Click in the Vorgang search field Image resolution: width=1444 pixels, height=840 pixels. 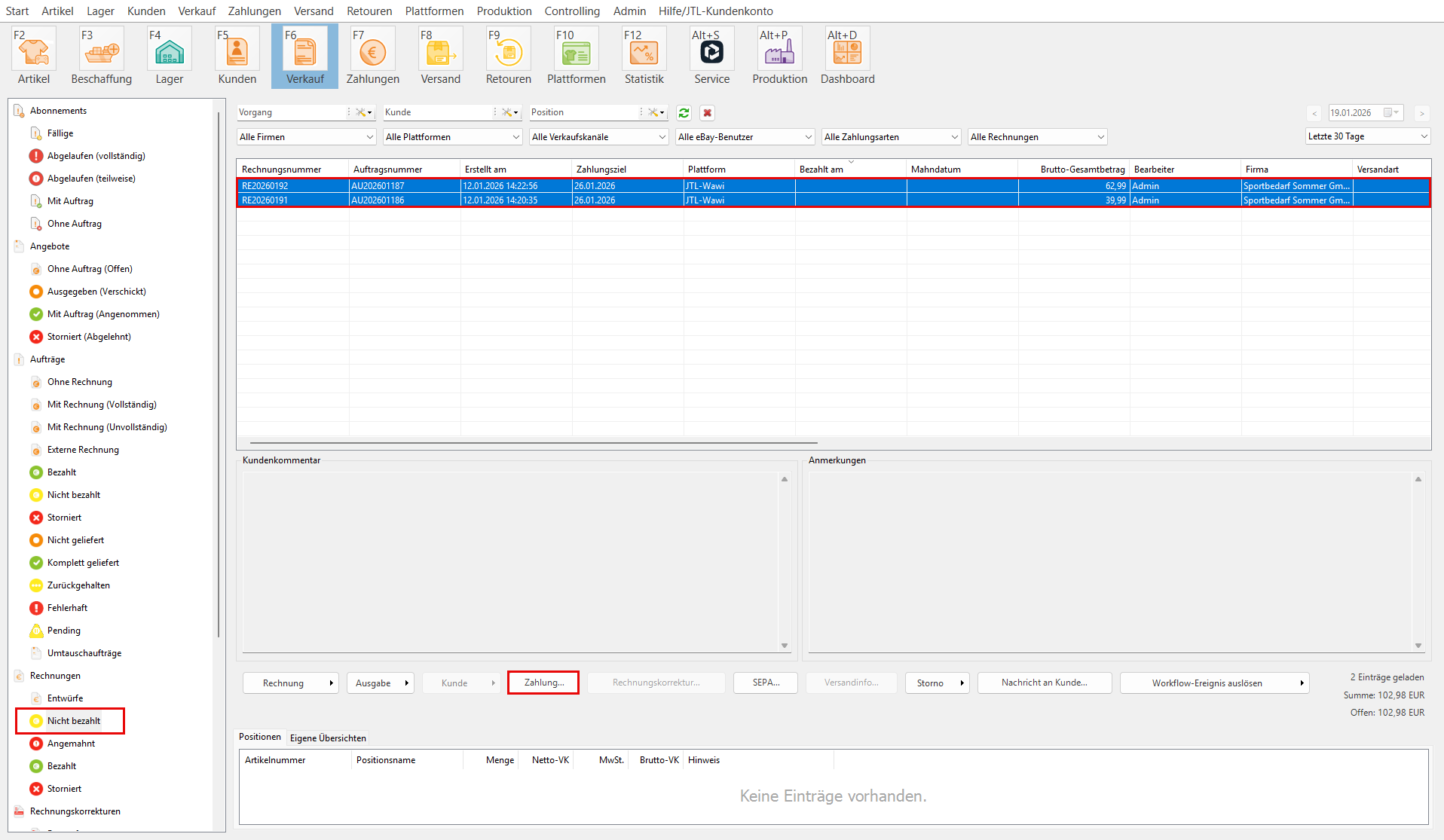[x=290, y=112]
